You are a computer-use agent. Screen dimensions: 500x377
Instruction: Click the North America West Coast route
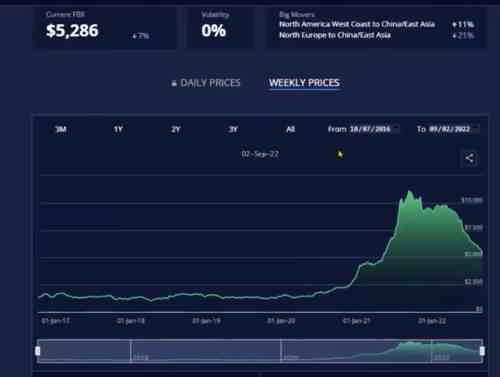point(357,24)
